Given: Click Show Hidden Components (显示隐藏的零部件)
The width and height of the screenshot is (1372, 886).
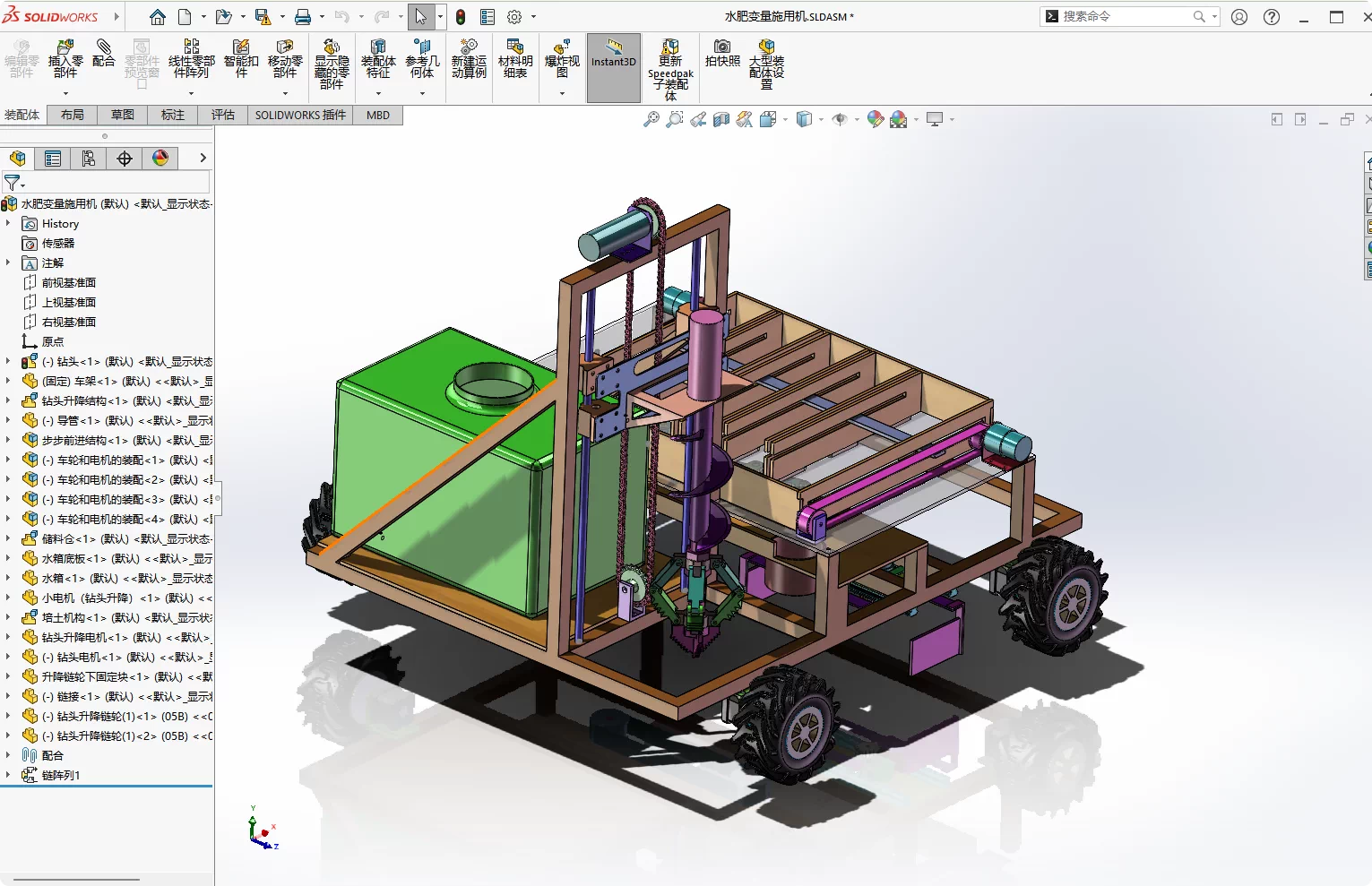Looking at the screenshot, I should (332, 64).
